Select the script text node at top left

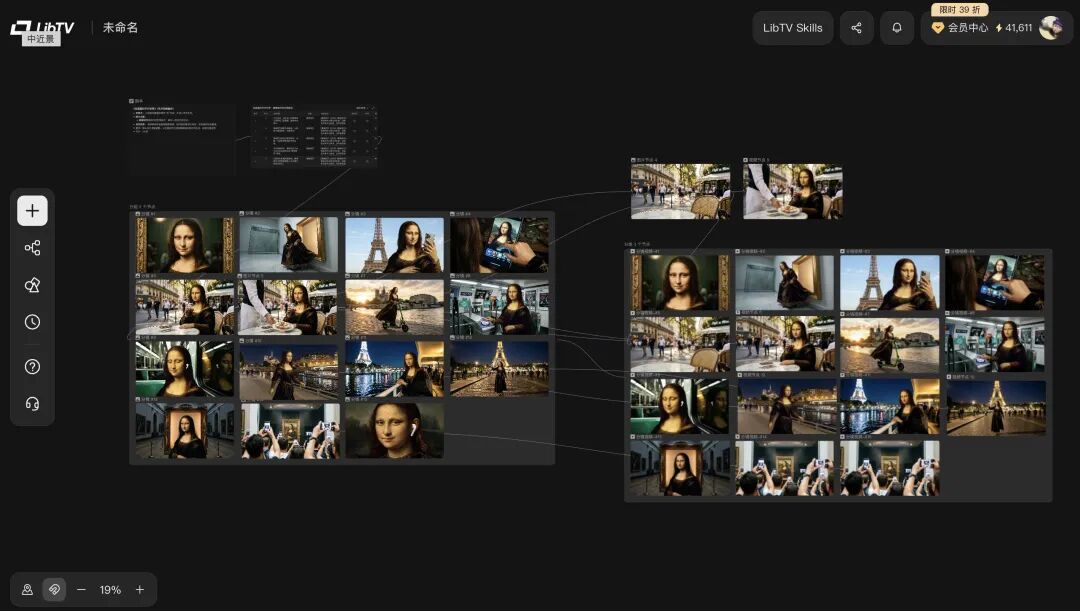click(183, 140)
